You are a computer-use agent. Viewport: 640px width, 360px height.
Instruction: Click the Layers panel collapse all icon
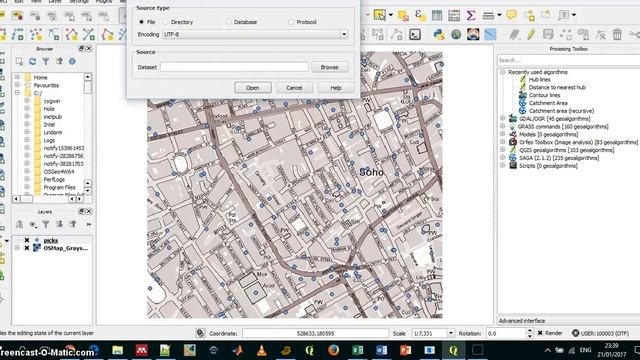point(73,224)
